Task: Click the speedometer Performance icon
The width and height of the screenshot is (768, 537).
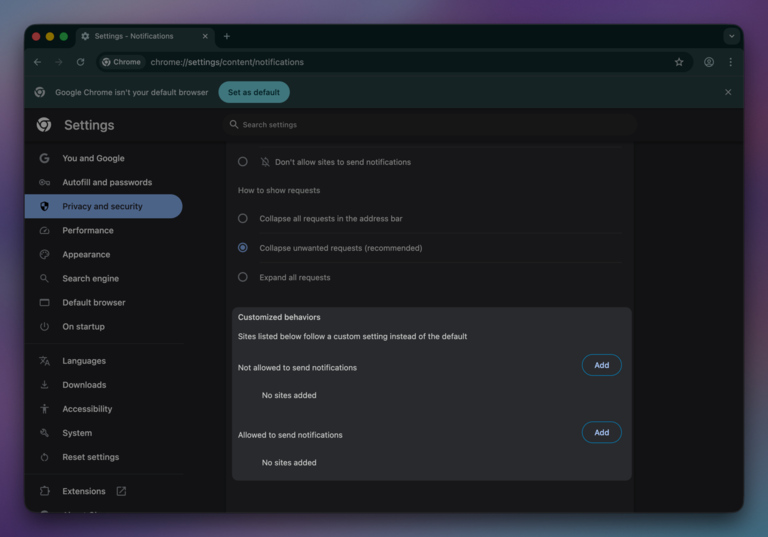Action: pos(45,230)
